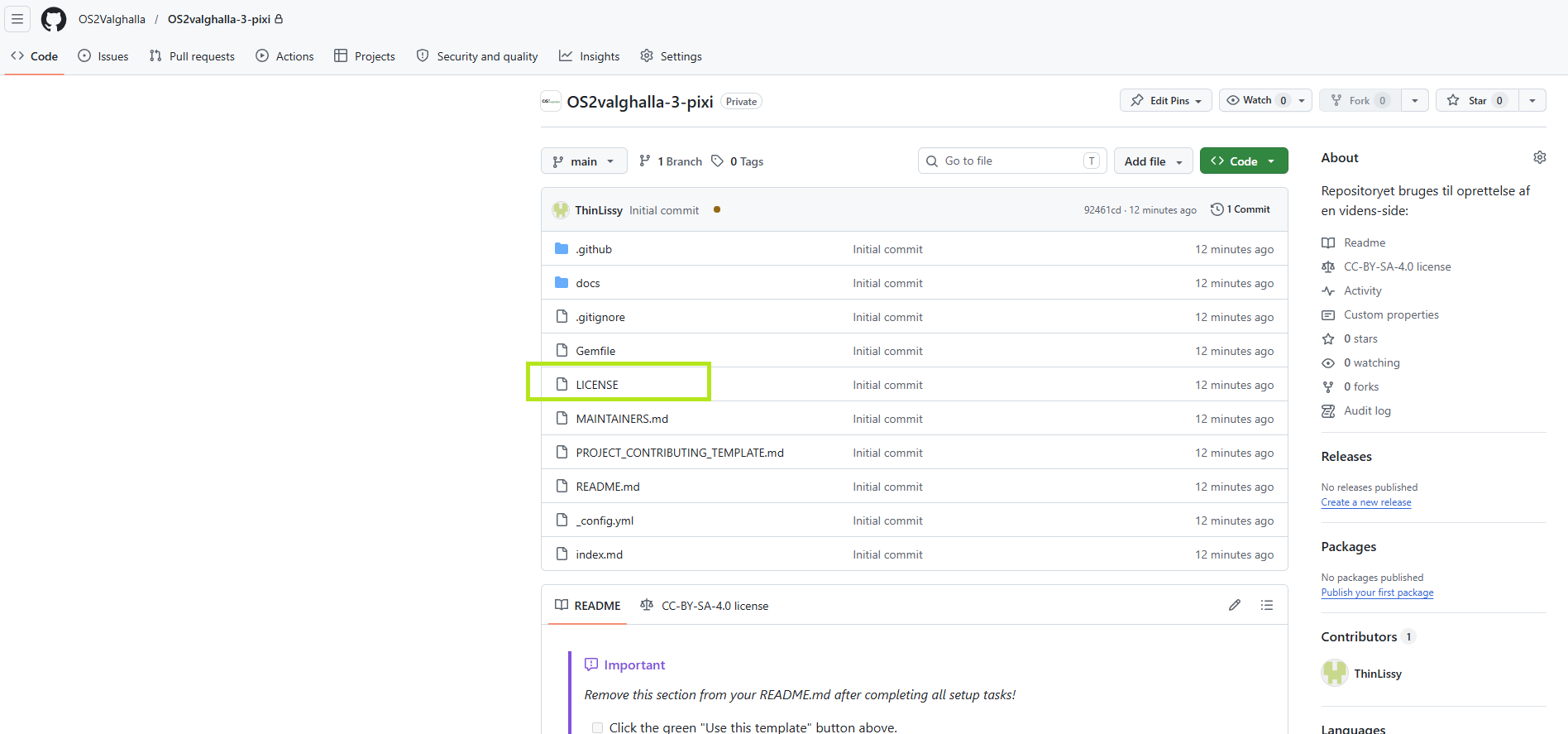View the 0 Tags list
Viewport: 1568px width, 734px height.
(737, 161)
